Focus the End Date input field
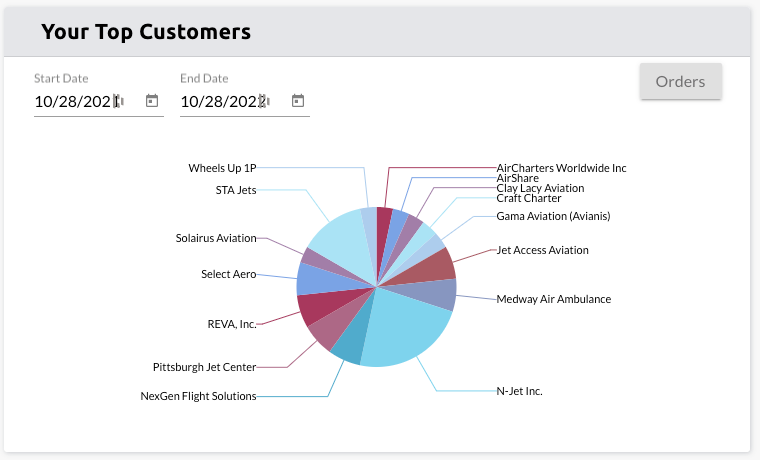Viewport: 760px width, 460px height. point(244,101)
